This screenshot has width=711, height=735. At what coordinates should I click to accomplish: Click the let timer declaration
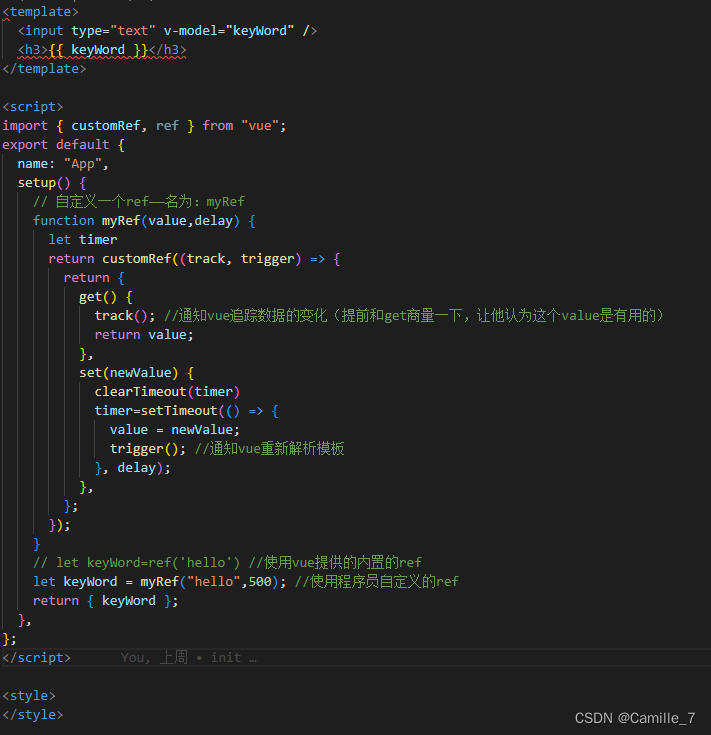point(82,240)
